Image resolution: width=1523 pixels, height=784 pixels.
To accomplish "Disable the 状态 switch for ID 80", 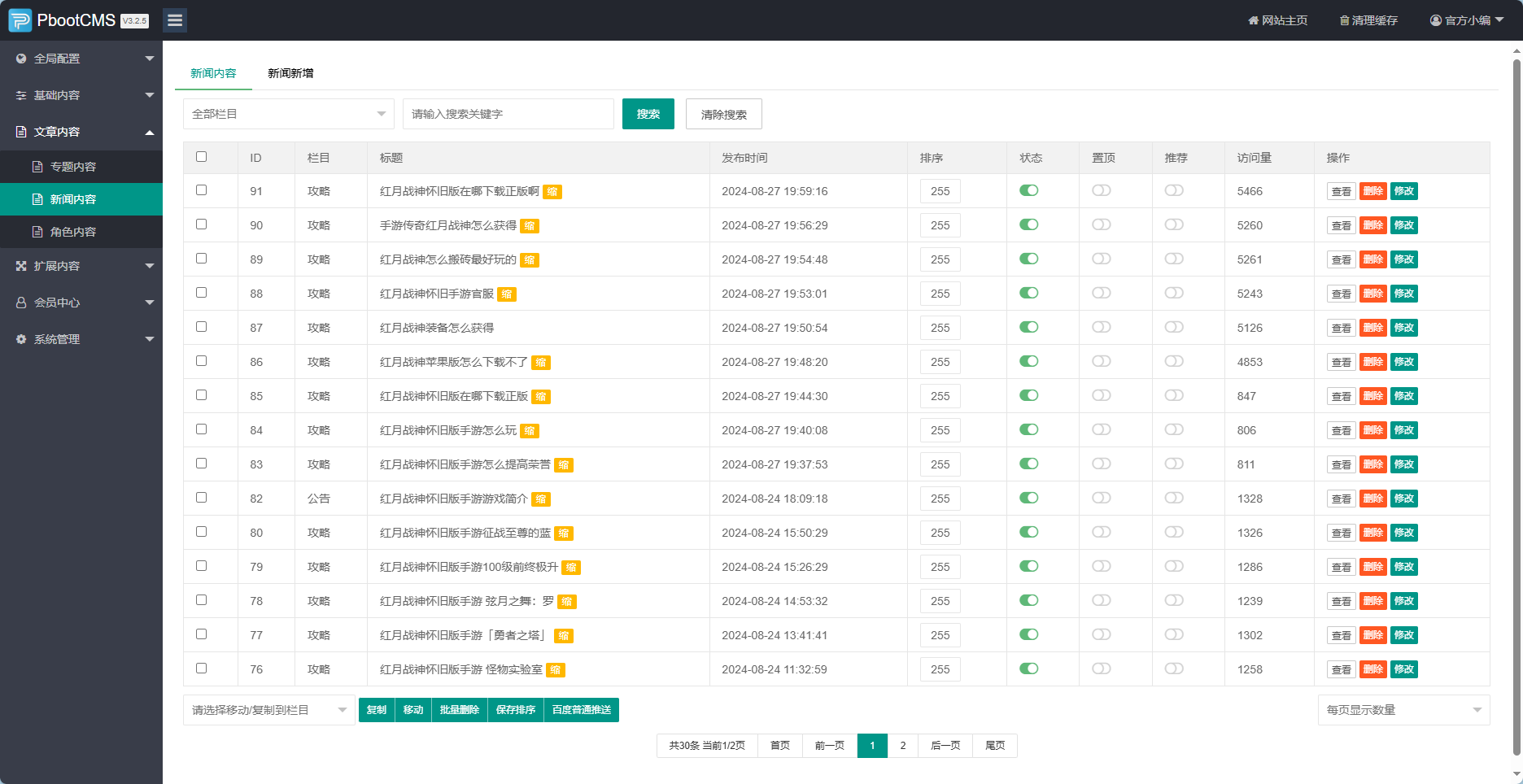I will 1029,532.
